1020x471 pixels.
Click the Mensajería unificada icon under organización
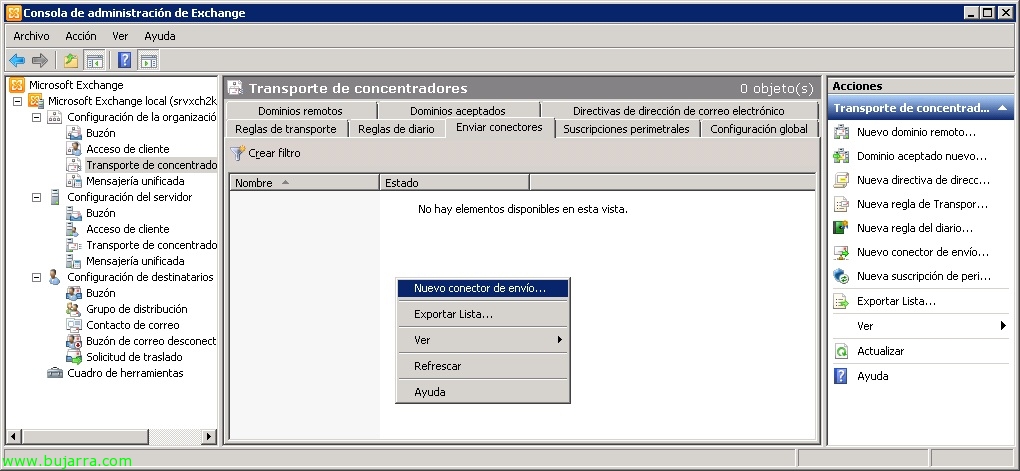pos(74,182)
